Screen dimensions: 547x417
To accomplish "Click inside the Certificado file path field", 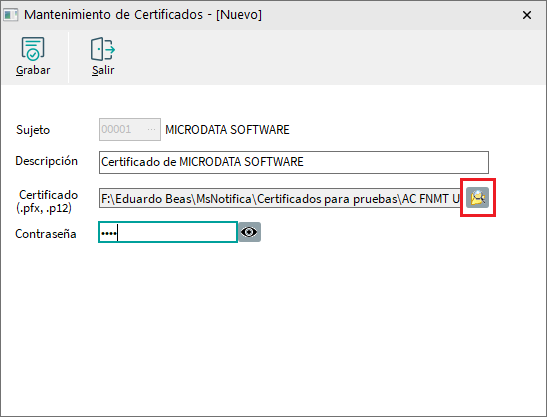I will point(280,198).
